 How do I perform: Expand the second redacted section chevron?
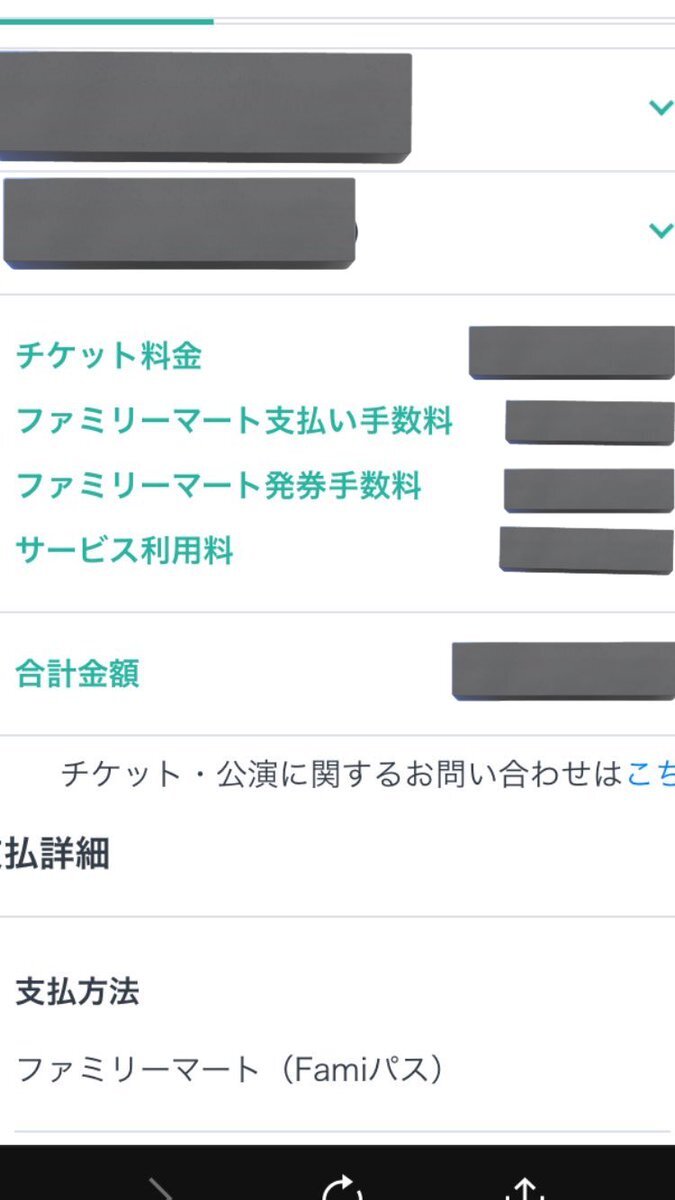(x=660, y=230)
